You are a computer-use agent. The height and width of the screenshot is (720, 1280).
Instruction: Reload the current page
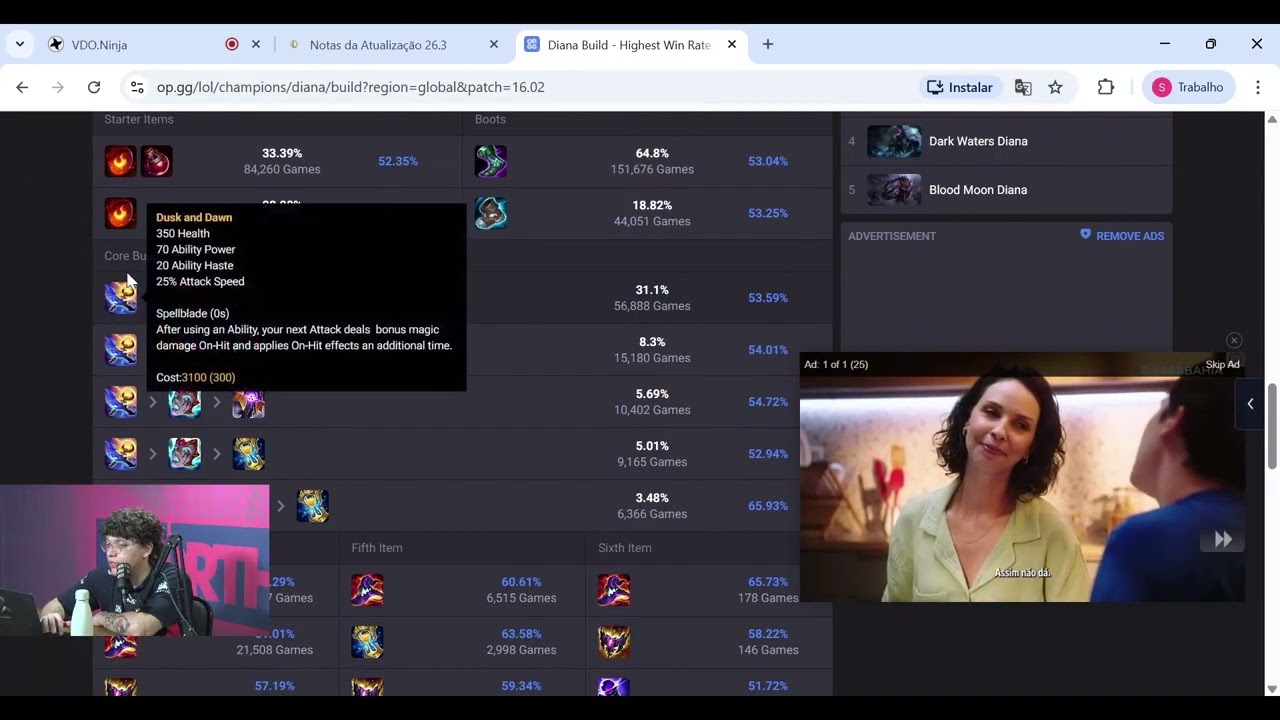[94, 87]
